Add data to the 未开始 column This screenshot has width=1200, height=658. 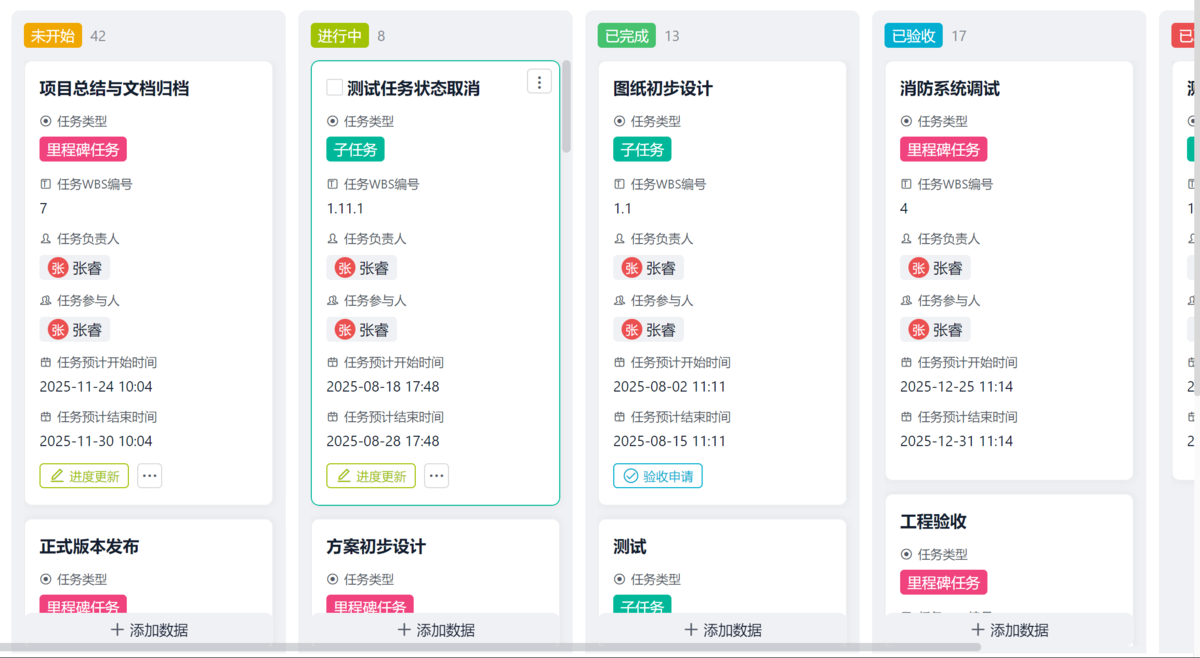point(149,630)
